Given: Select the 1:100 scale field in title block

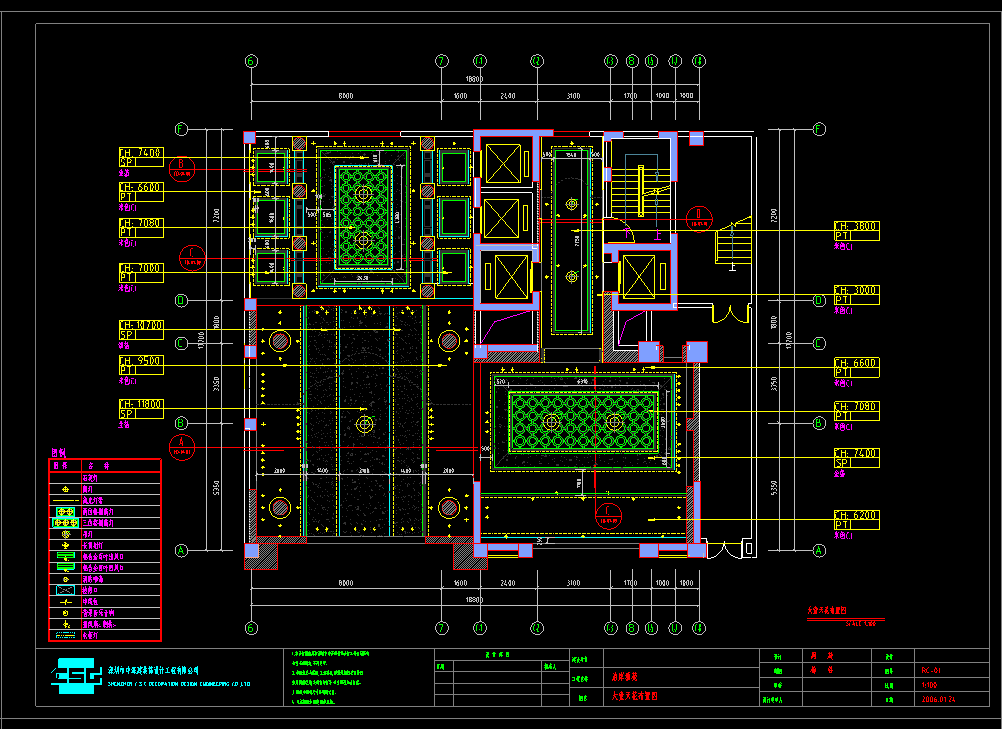Looking at the screenshot, I should pos(927,686).
